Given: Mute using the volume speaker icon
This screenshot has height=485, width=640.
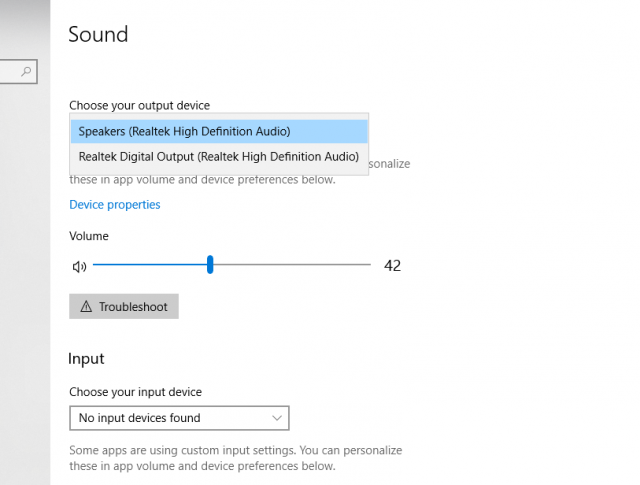Looking at the screenshot, I should [x=79, y=266].
